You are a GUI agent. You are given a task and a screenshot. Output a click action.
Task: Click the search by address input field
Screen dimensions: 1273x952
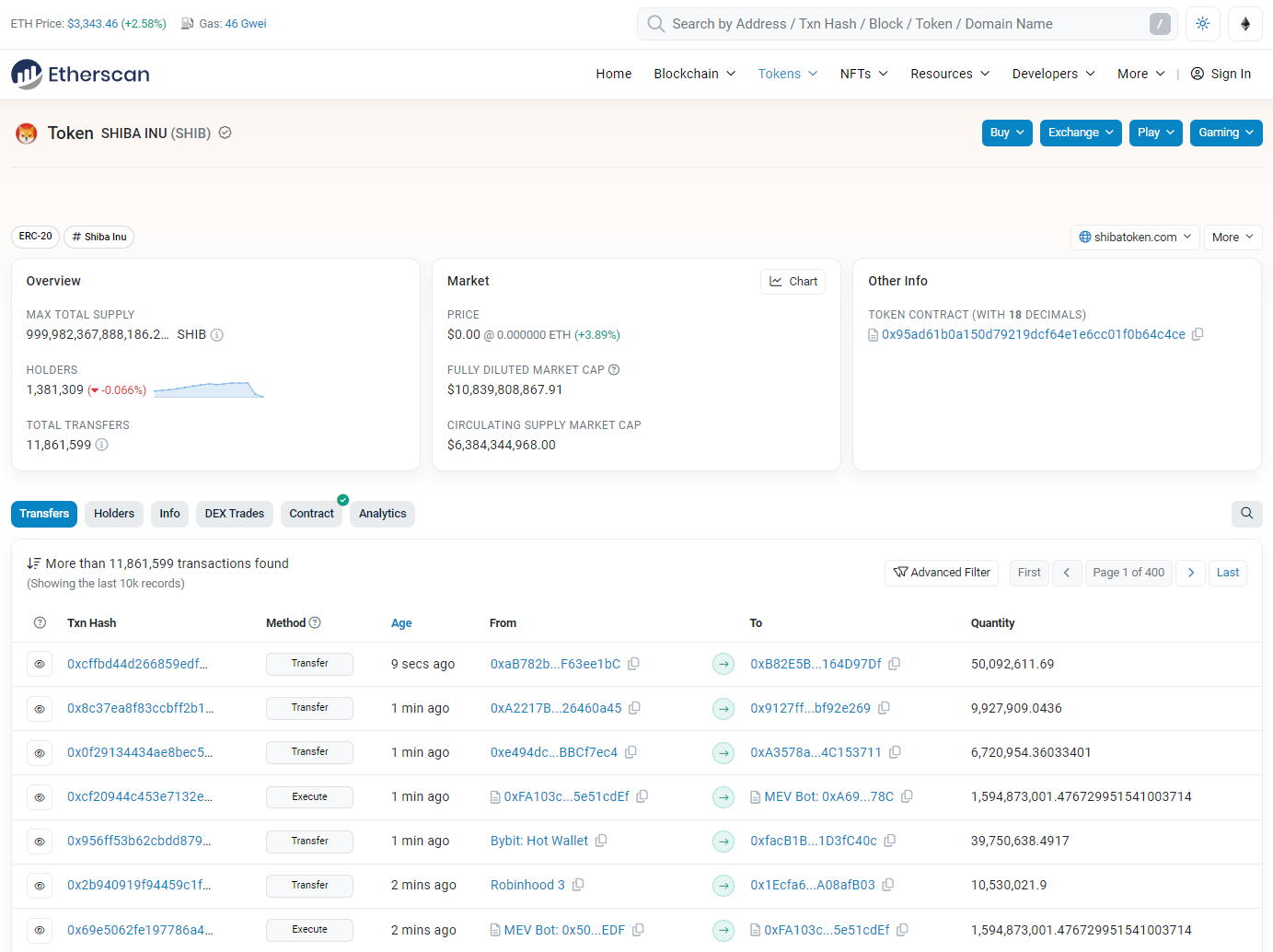[x=907, y=24]
